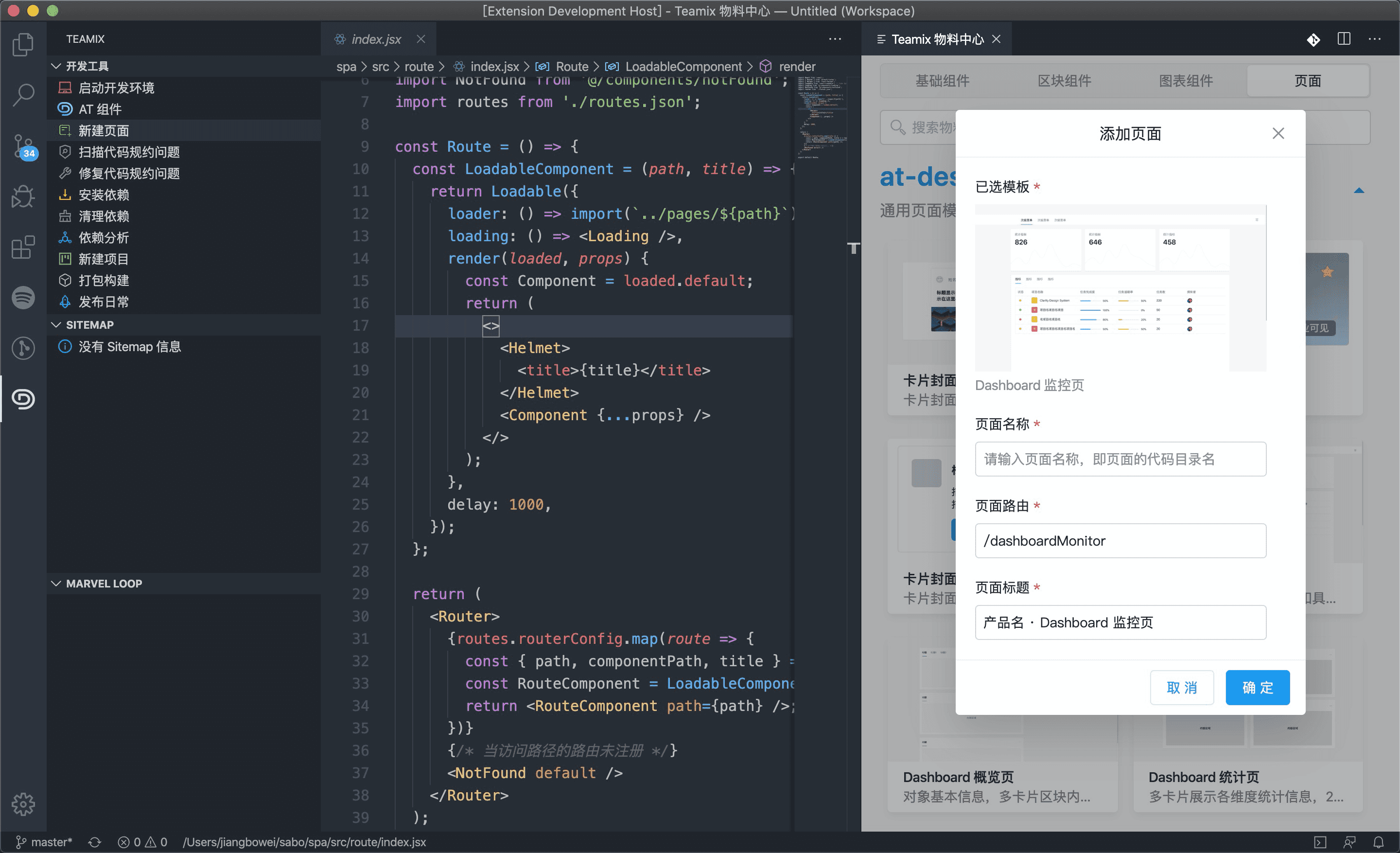Open the Manage gear icon

coord(23,803)
